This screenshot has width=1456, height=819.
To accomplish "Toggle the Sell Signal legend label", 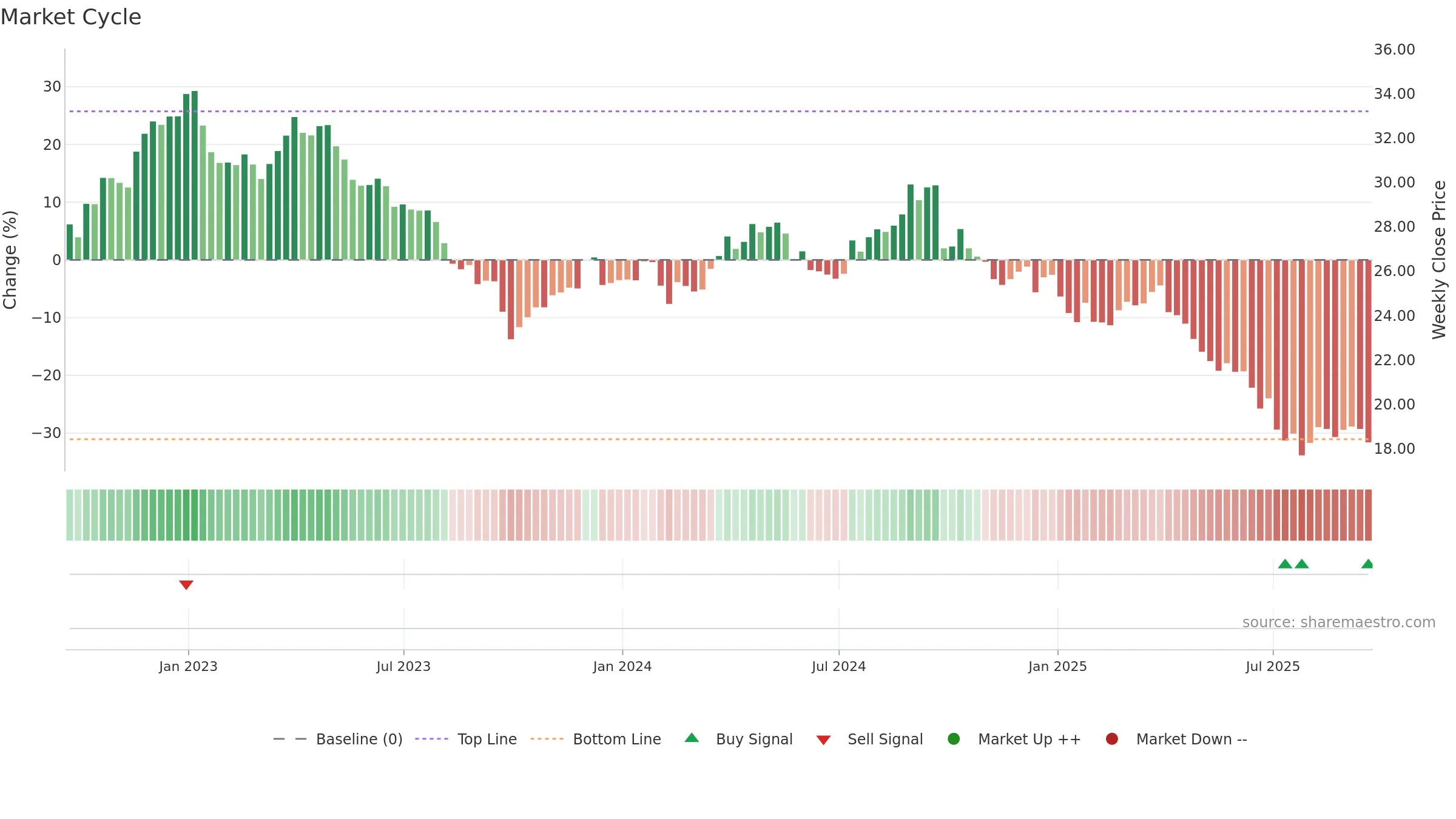I will point(885,739).
